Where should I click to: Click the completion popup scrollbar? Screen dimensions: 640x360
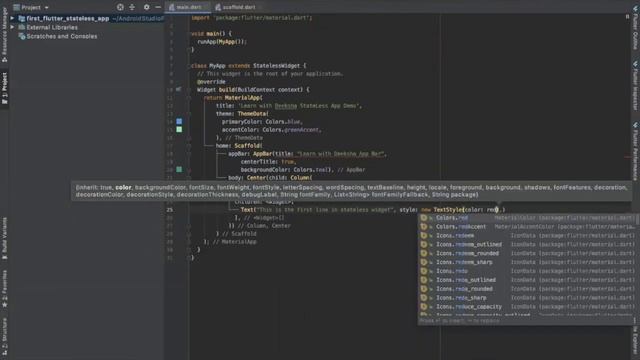tap(637, 220)
